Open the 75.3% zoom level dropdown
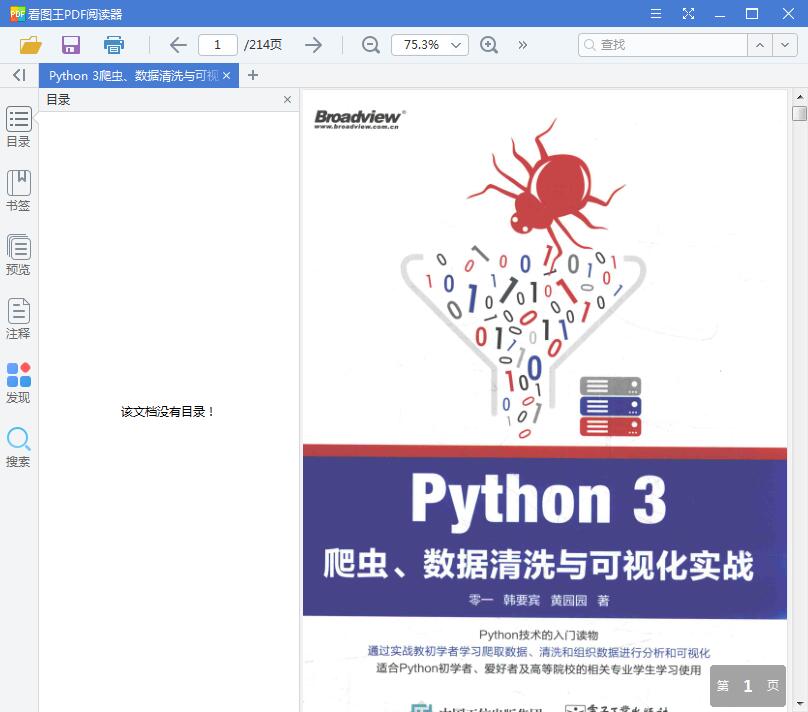Screen dimensions: 808x712 point(430,45)
